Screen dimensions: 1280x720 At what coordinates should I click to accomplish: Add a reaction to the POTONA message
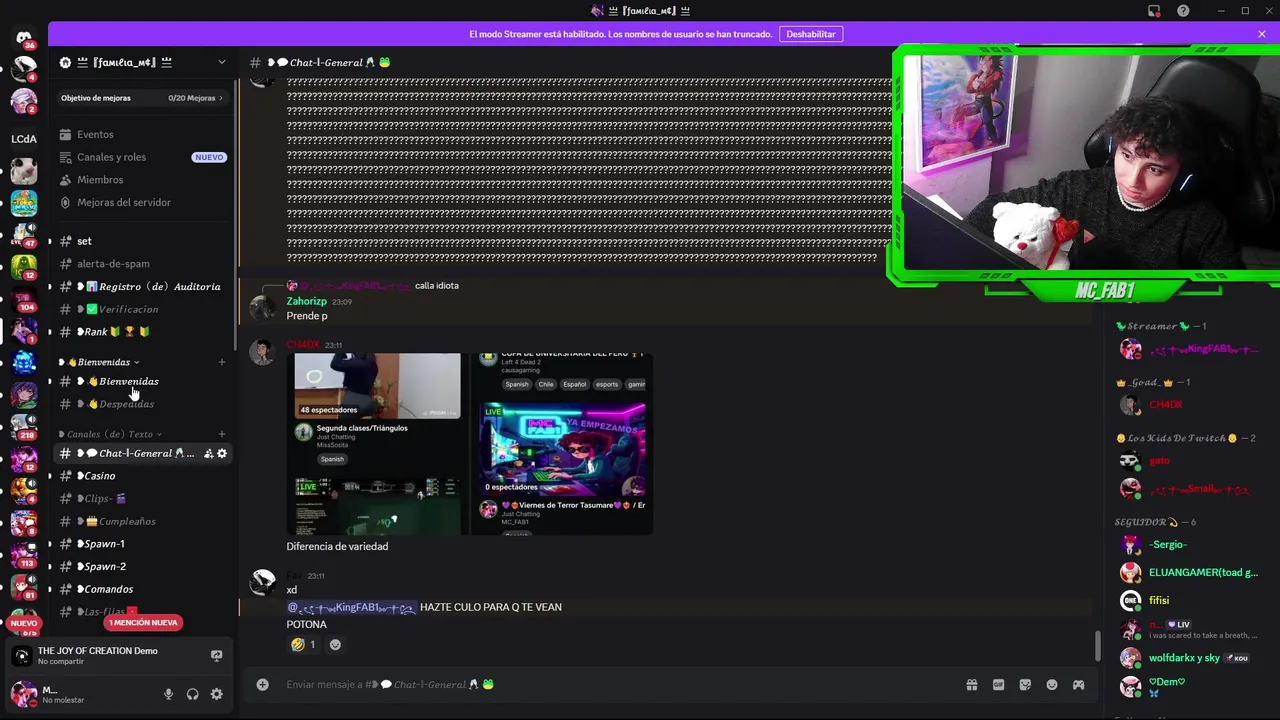(x=335, y=645)
